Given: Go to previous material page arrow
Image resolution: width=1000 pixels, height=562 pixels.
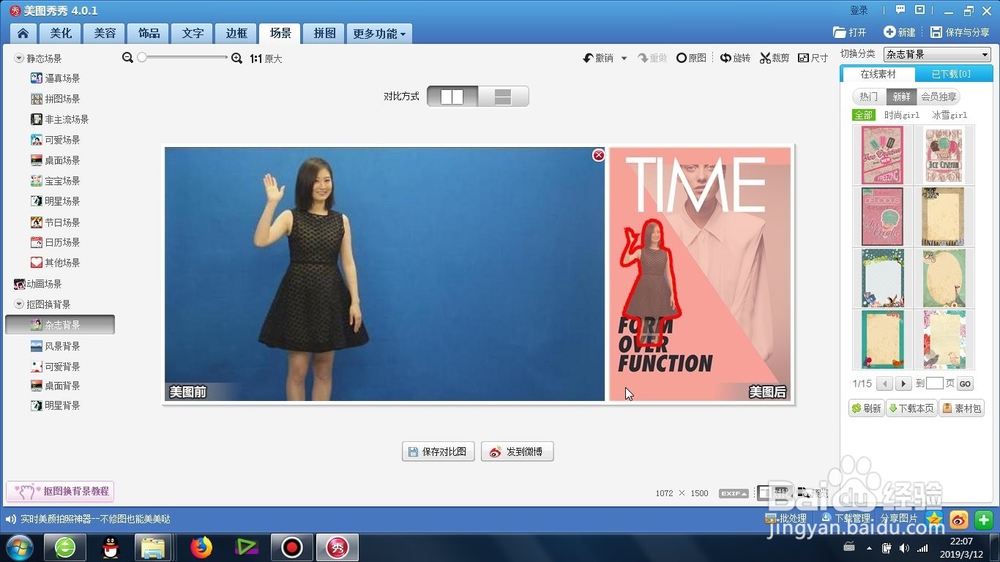Looking at the screenshot, I should tap(885, 383).
